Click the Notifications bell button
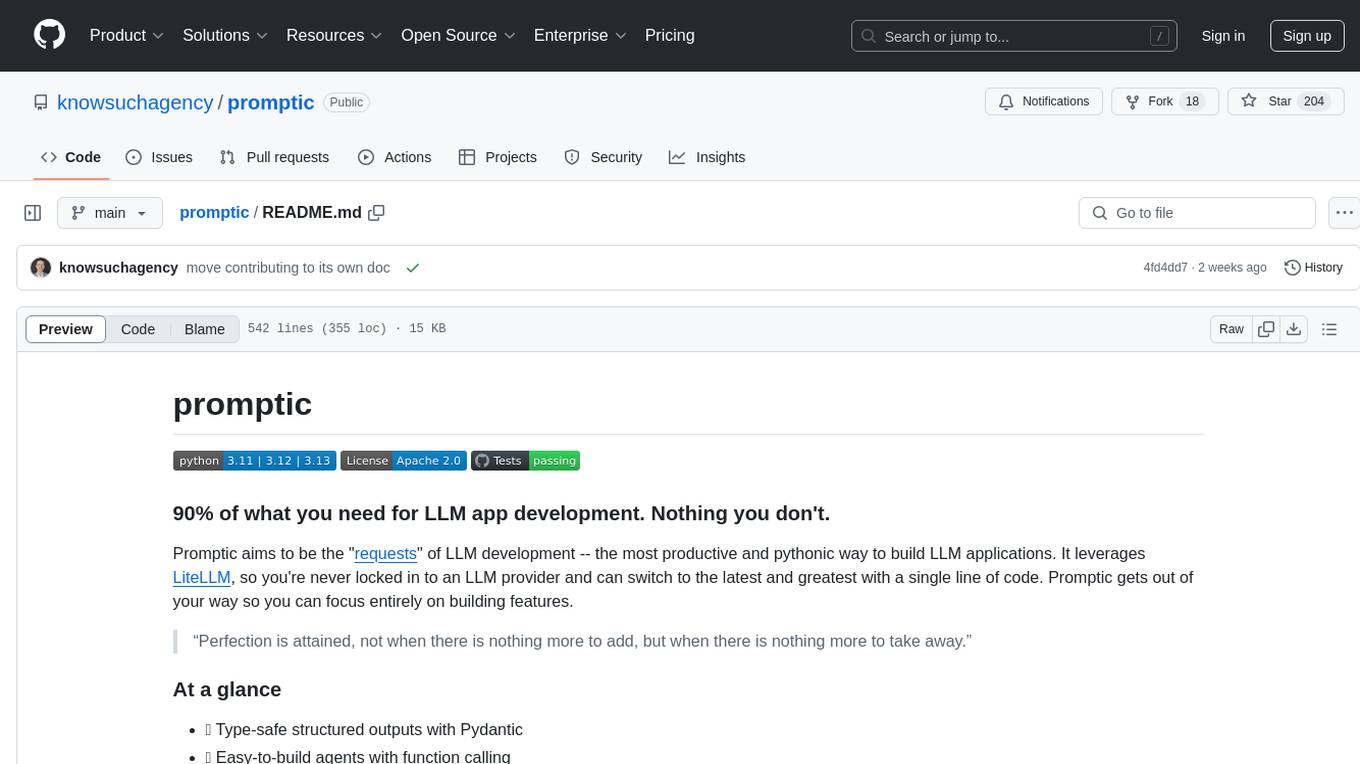Image resolution: width=1360 pixels, height=764 pixels. (x=1044, y=102)
